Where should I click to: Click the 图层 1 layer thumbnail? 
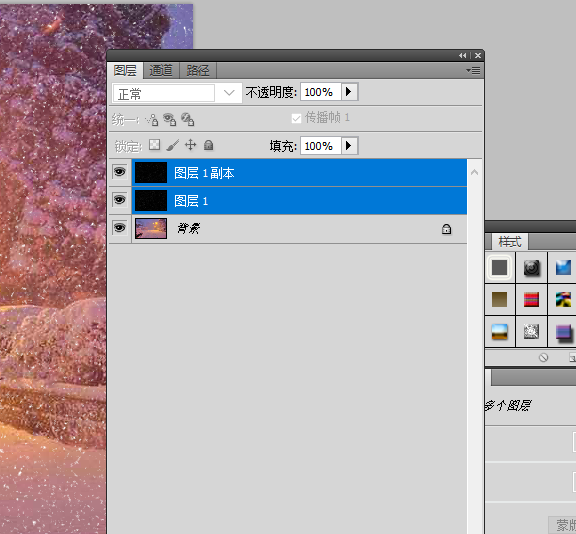(151, 201)
